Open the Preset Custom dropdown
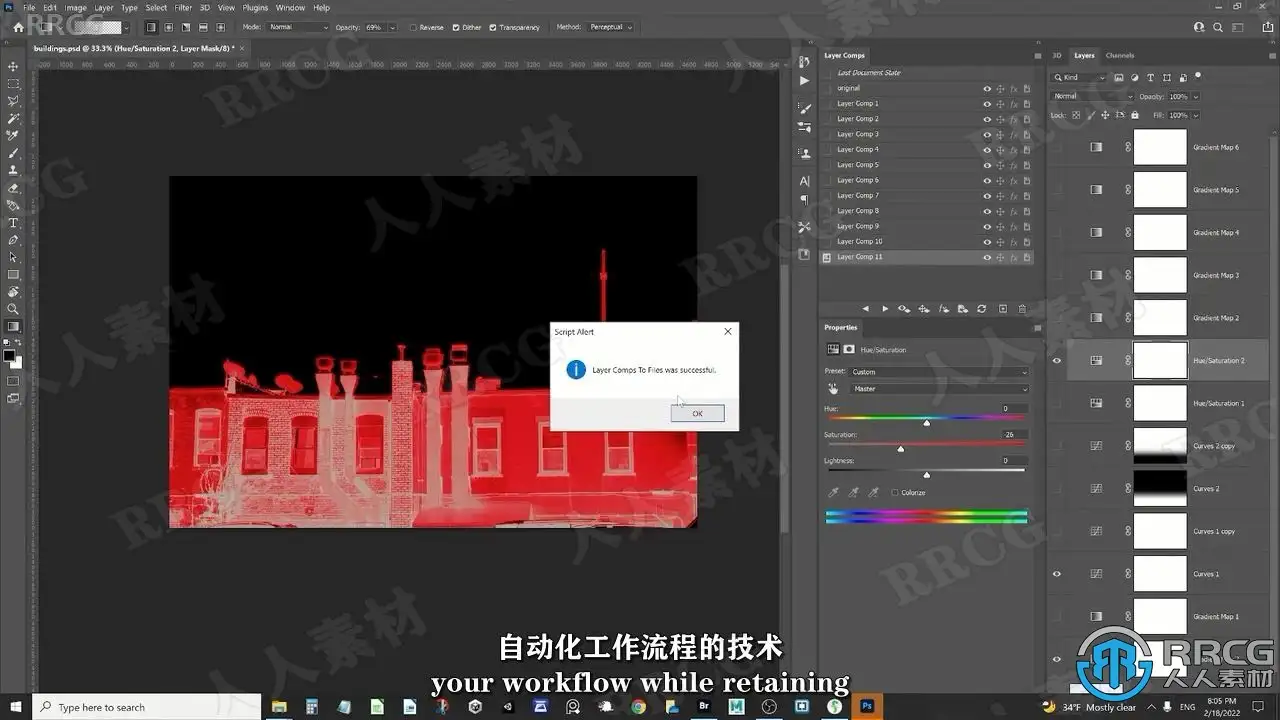 [939, 371]
